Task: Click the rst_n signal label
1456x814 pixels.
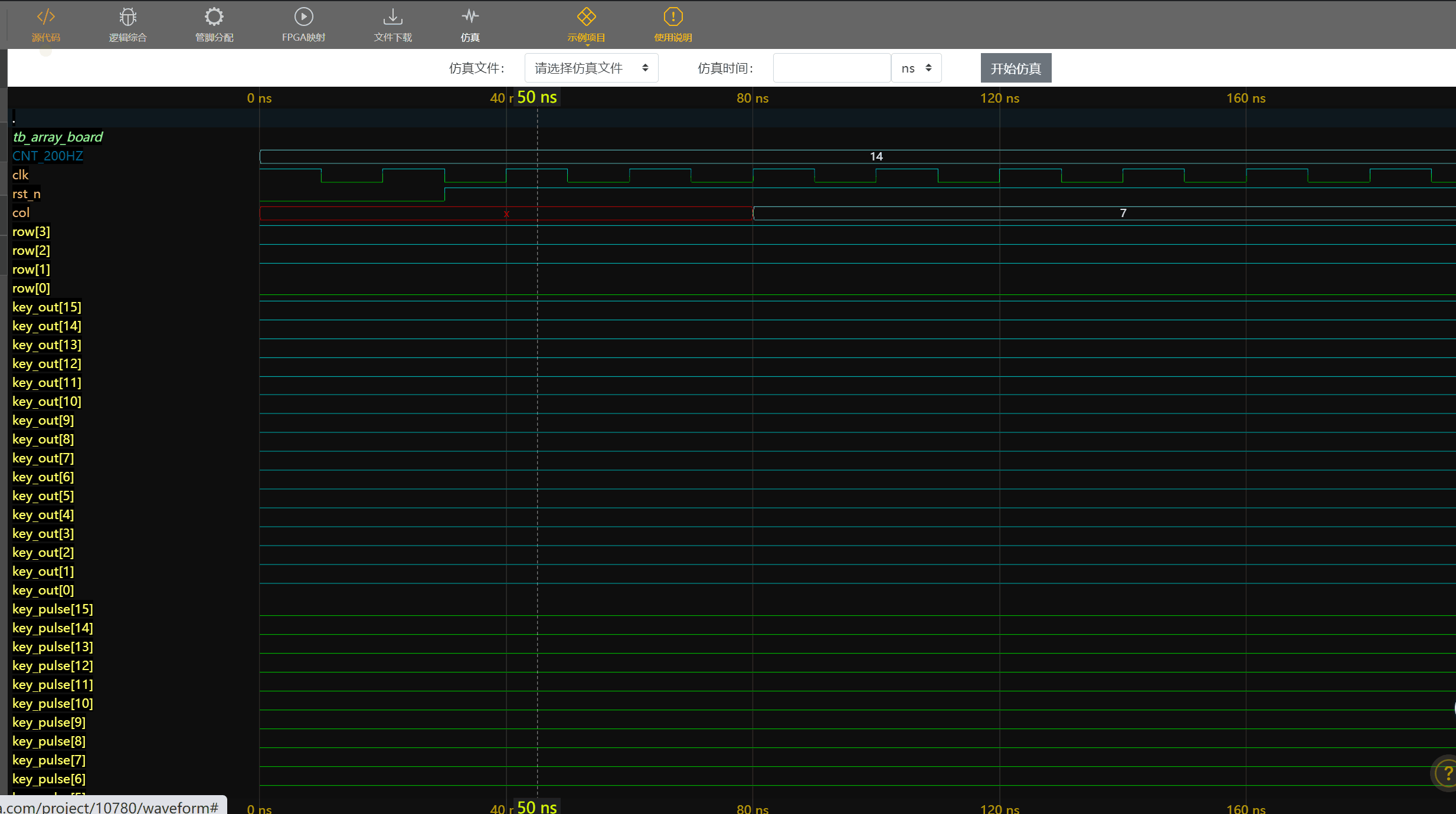Action: [27, 193]
